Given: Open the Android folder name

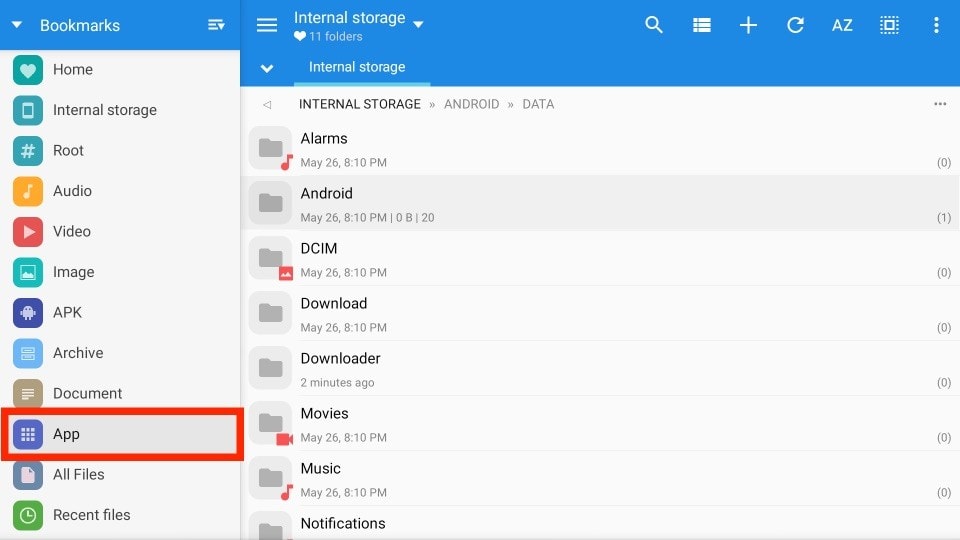Looking at the screenshot, I should pyautogui.click(x=326, y=193).
